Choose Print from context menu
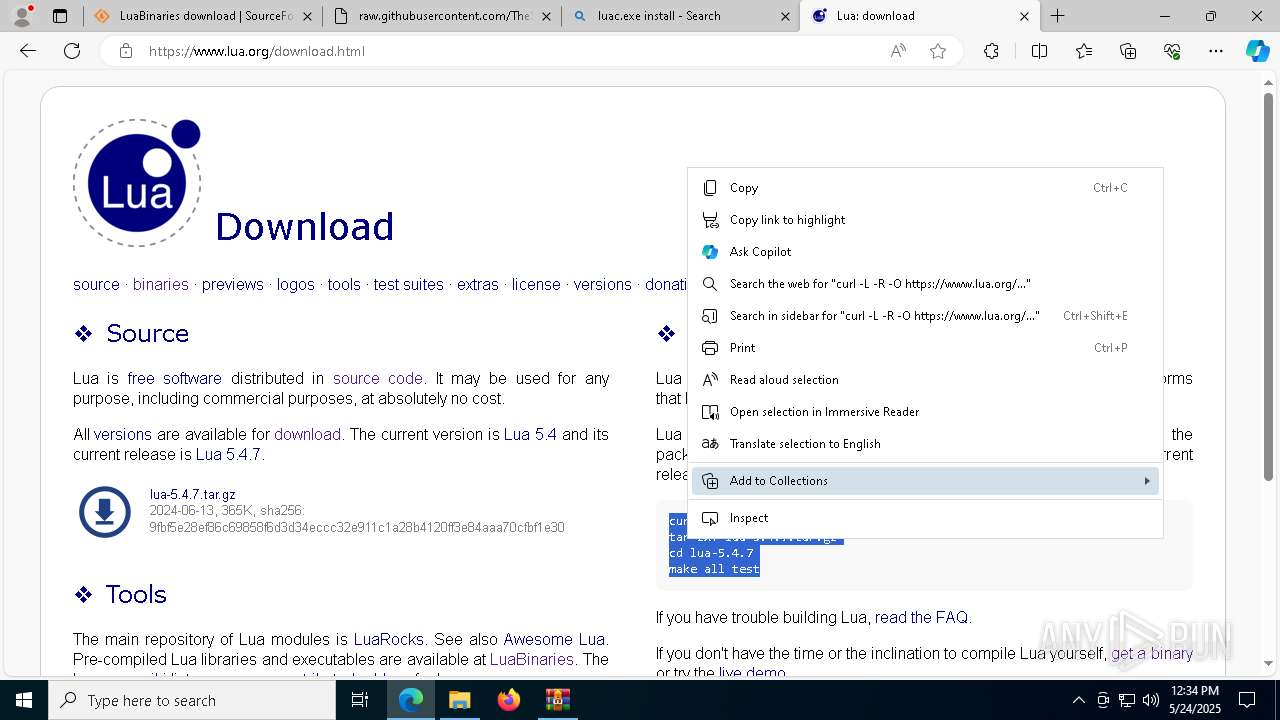Viewport: 1280px width, 720px height. pos(925,348)
